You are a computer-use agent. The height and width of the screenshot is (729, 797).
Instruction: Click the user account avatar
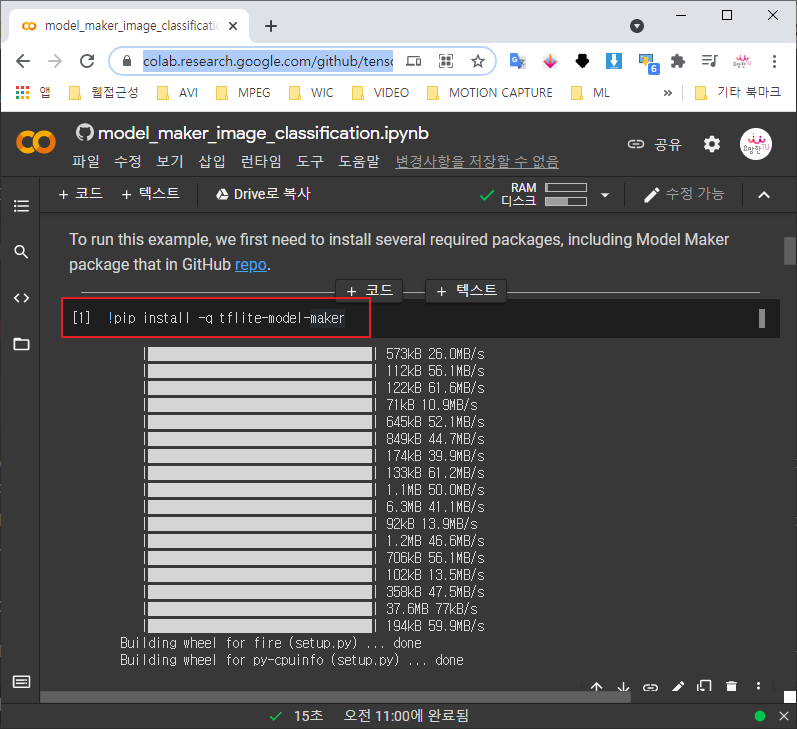point(755,144)
